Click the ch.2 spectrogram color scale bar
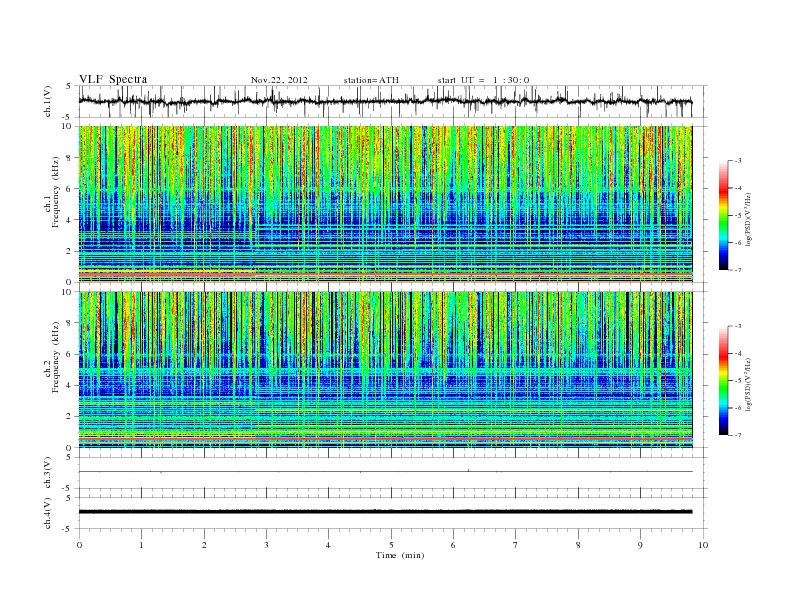The image size is (792, 612). pos(723,381)
